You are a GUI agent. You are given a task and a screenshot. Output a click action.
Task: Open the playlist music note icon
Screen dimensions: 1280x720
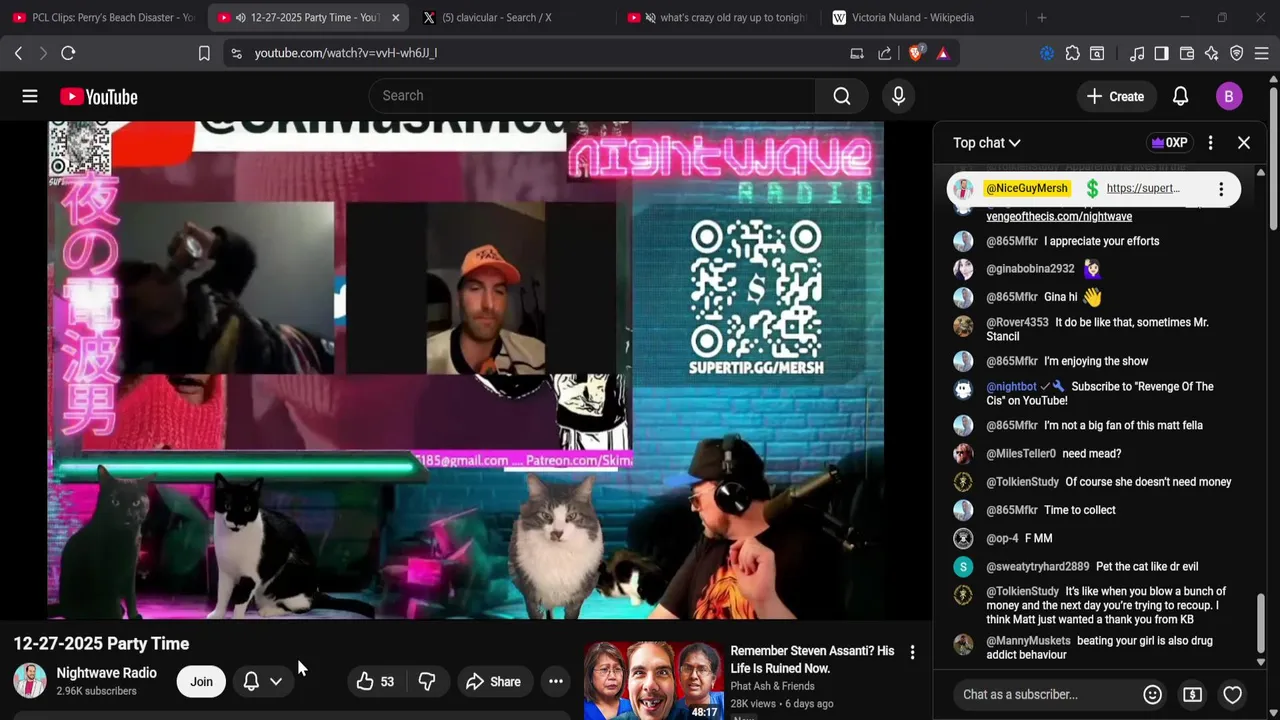[x=1137, y=53]
